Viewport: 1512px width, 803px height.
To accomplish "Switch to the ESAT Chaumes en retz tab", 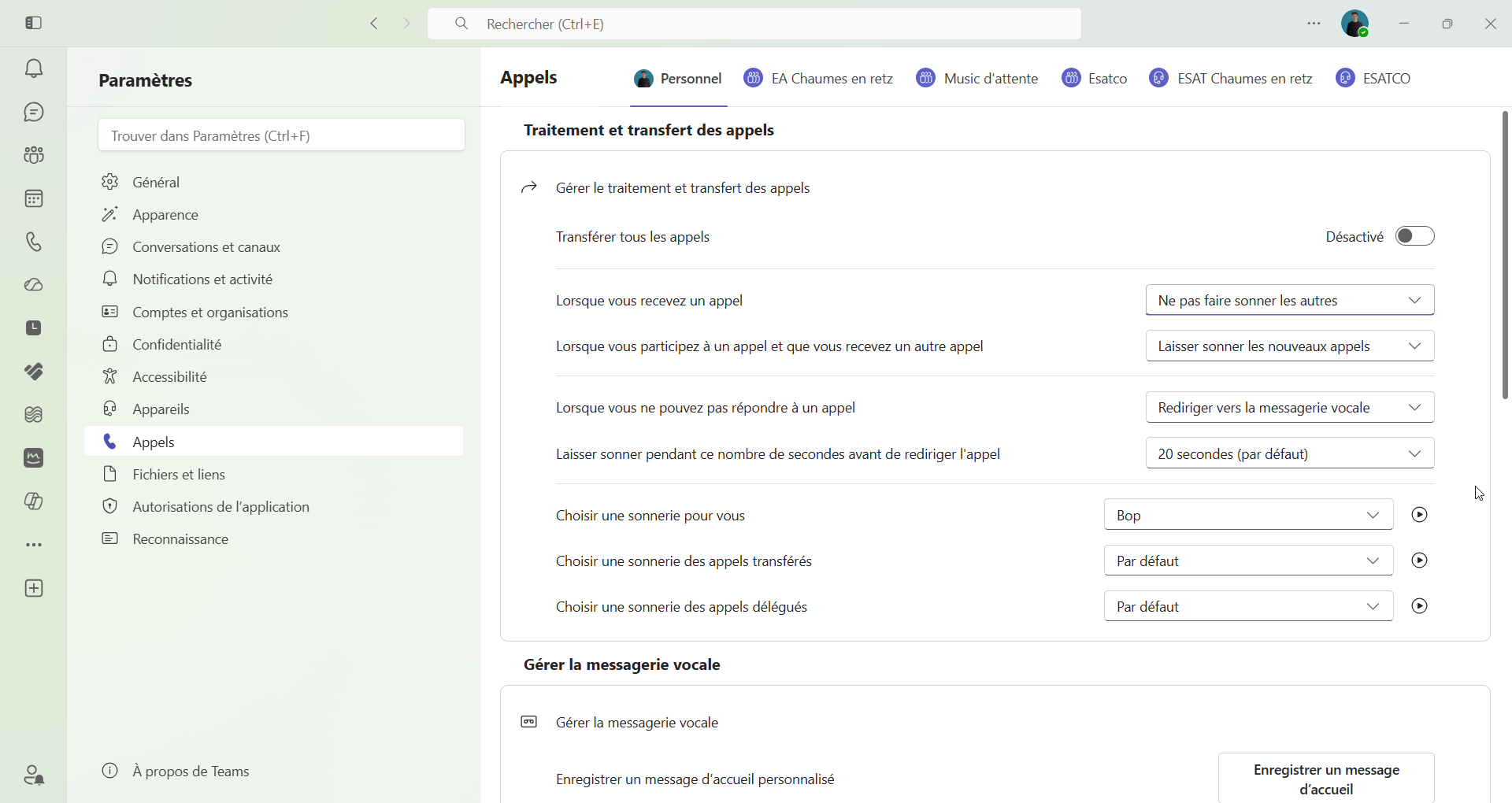I will (x=1231, y=79).
